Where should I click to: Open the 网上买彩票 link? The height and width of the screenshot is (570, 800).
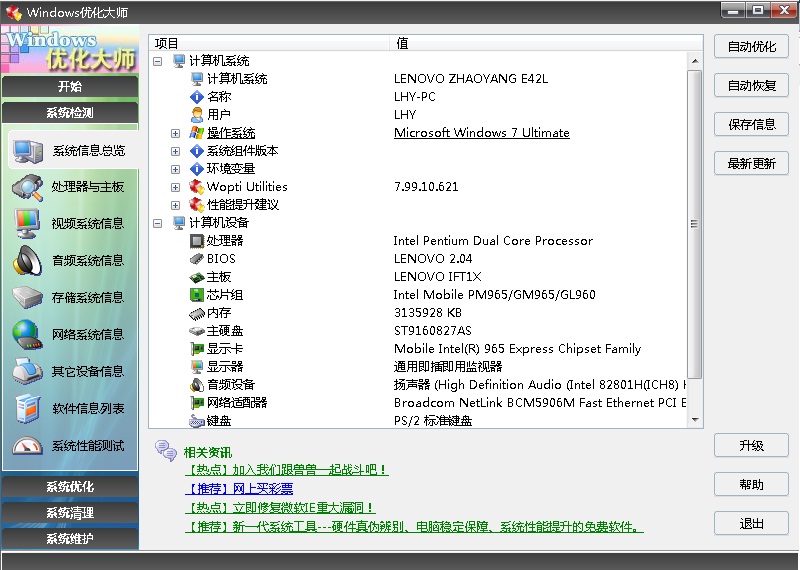coord(239,489)
